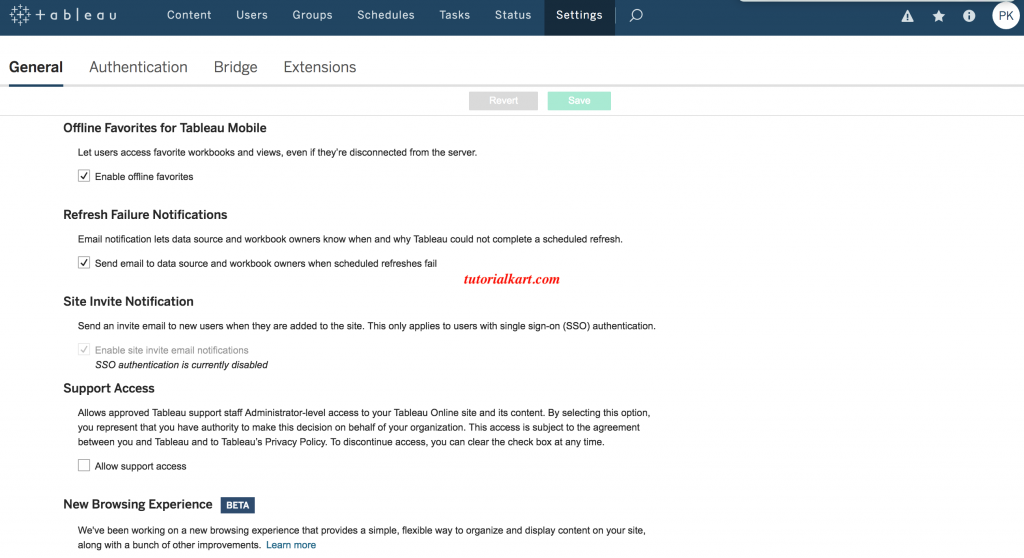Click the Save button
The width and height of the screenshot is (1024, 558).
coord(579,101)
